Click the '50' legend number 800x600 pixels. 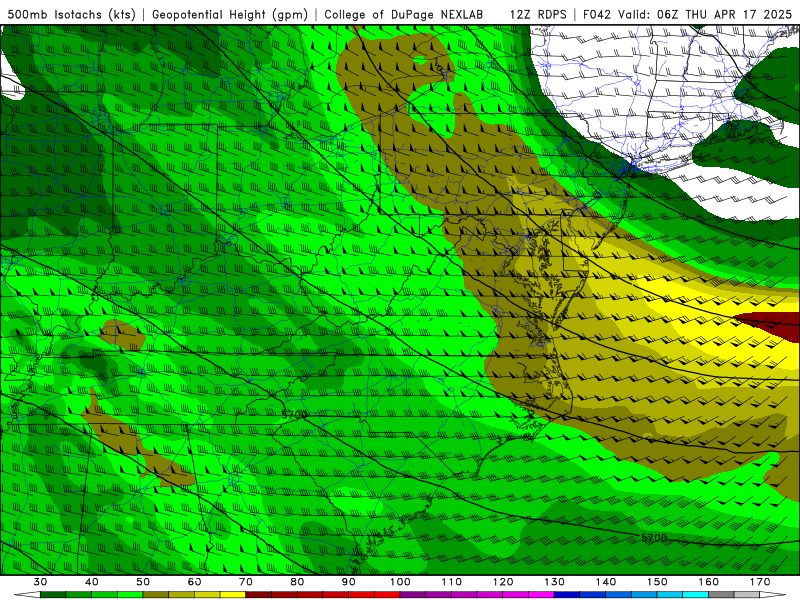[x=143, y=582]
